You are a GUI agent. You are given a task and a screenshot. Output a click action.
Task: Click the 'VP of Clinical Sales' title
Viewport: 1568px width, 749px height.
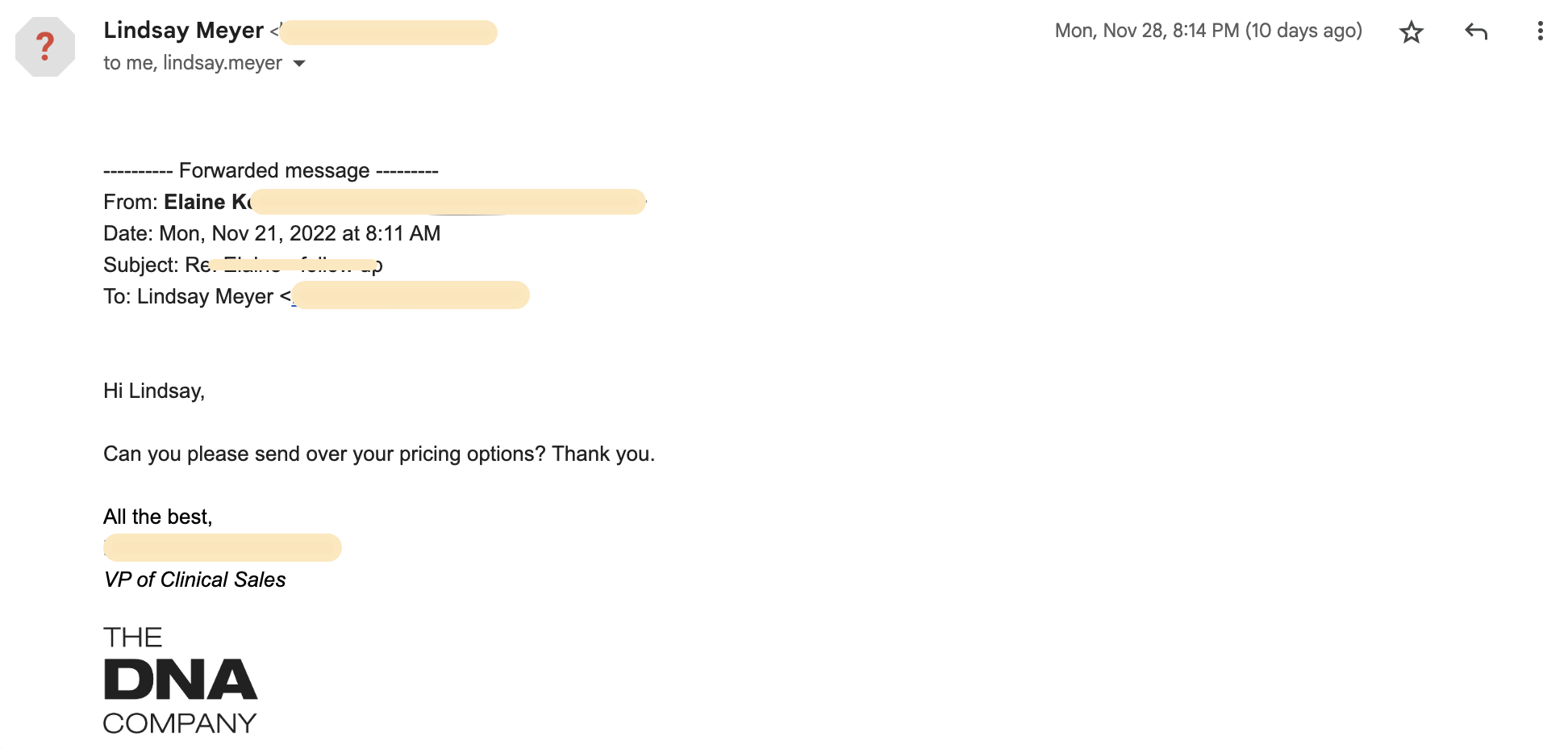(194, 580)
